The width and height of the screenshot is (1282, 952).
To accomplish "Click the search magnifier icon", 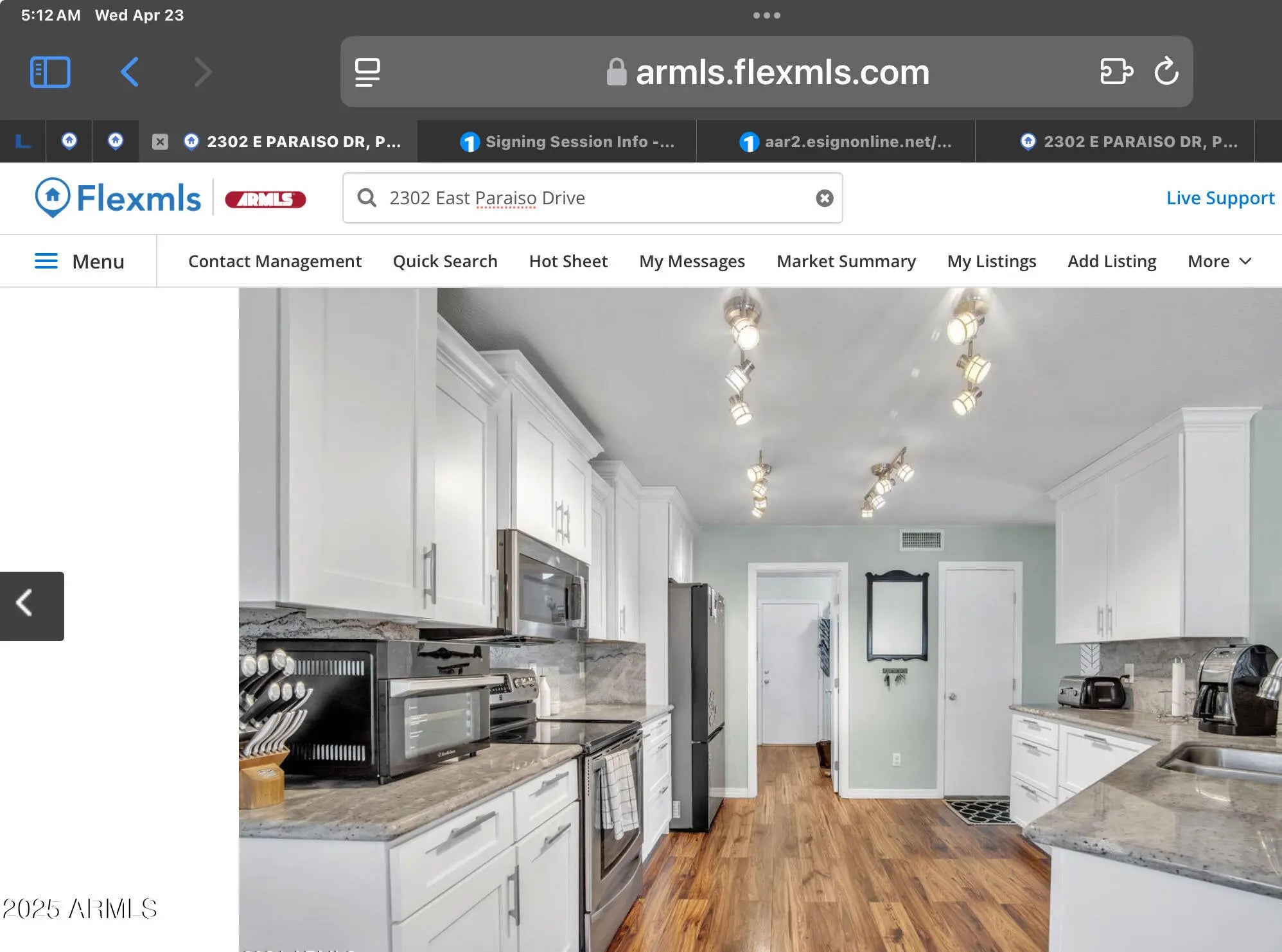I will (367, 198).
